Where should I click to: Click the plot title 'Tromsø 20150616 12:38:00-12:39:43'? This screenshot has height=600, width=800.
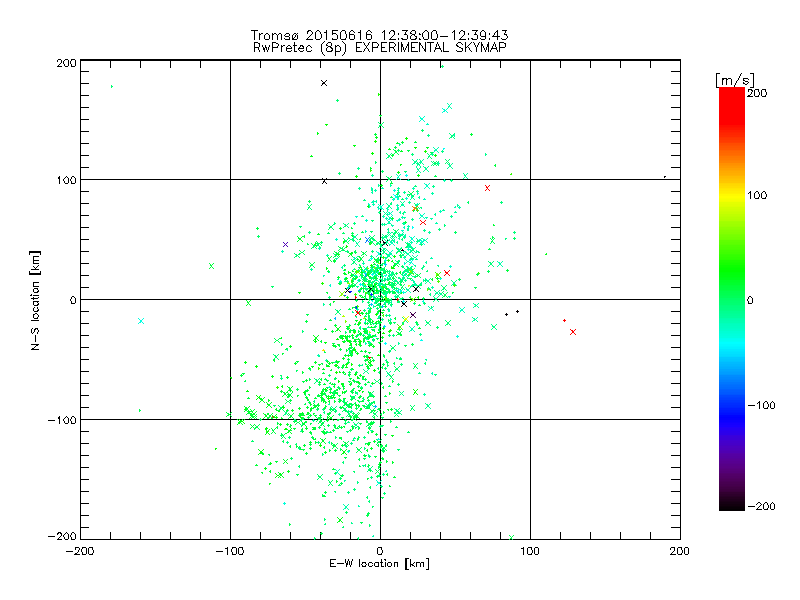point(380,35)
